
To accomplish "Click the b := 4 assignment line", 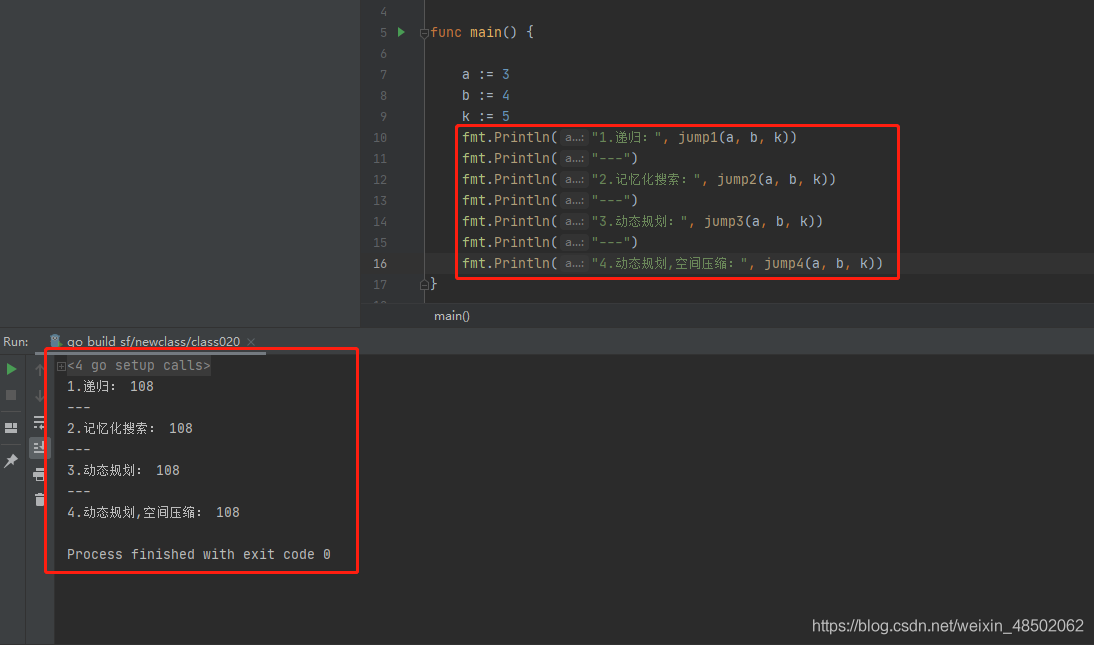I will click(x=486, y=95).
